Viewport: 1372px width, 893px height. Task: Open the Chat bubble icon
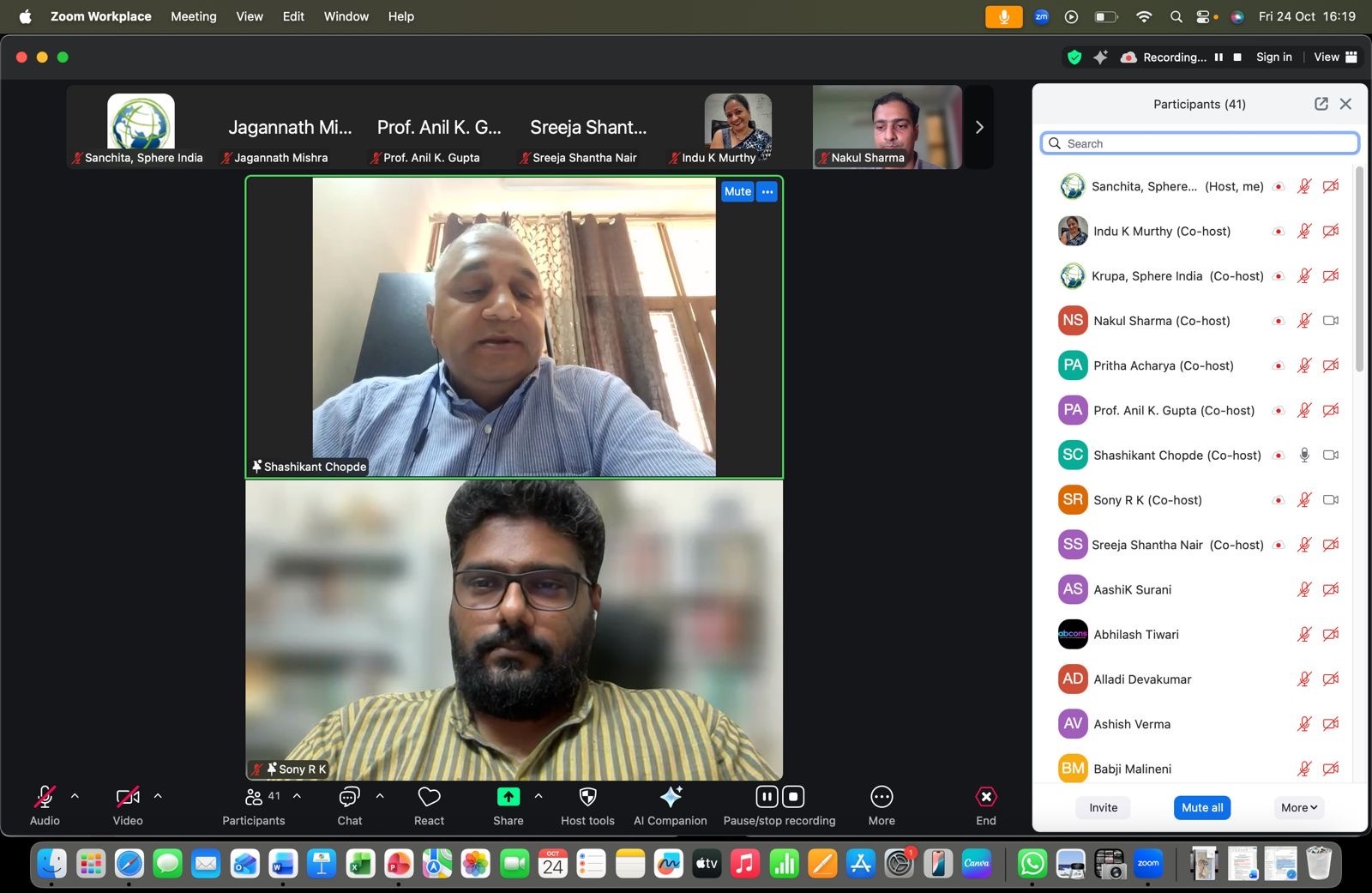pyautogui.click(x=349, y=797)
